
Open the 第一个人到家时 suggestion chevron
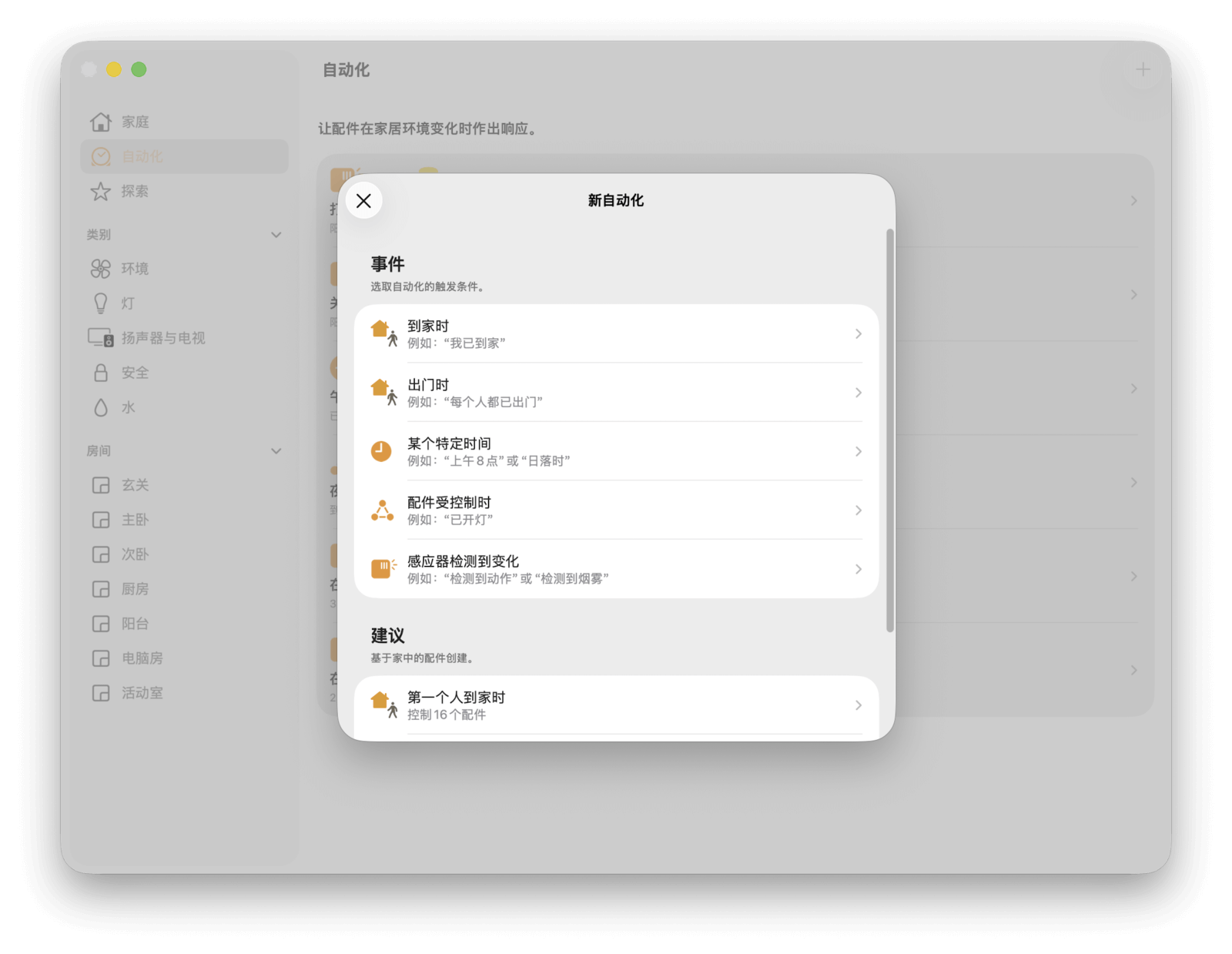pyautogui.click(x=858, y=705)
